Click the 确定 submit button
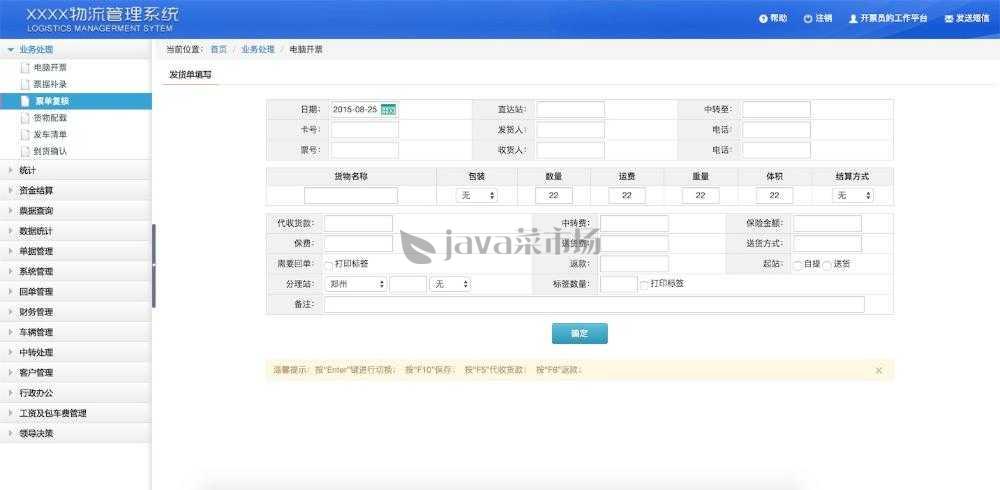1000x490 pixels. pyautogui.click(x=579, y=333)
